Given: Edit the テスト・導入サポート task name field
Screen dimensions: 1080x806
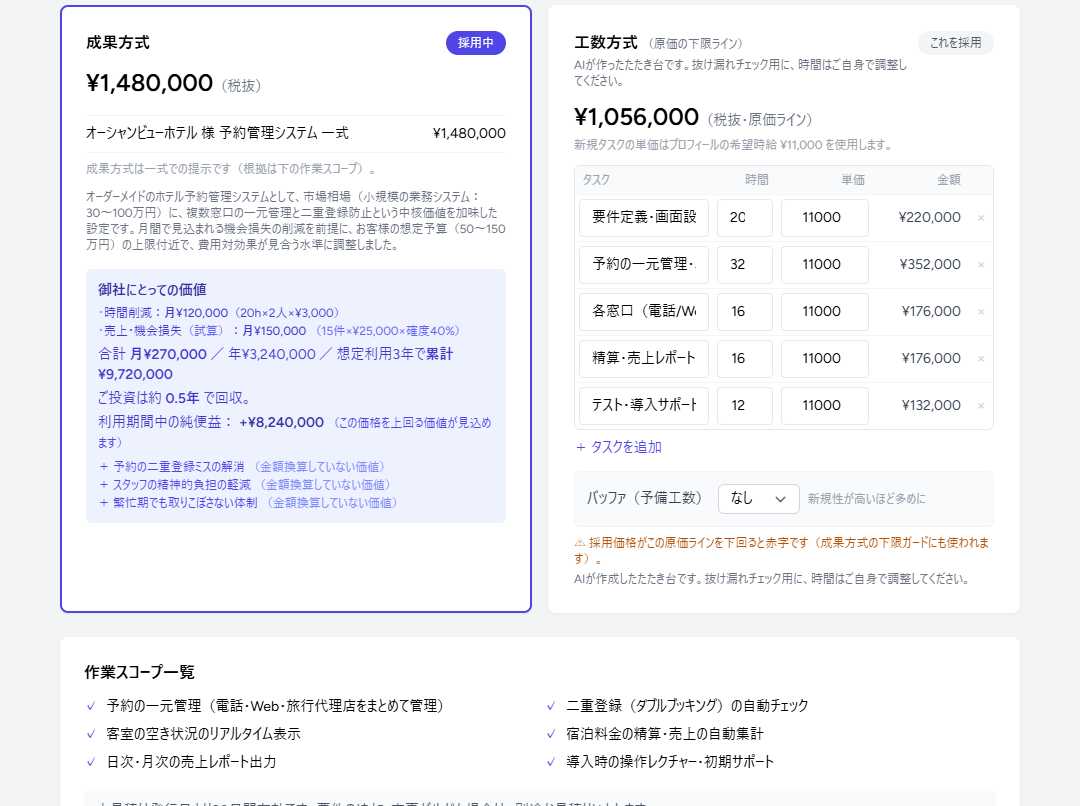Looking at the screenshot, I should click(x=644, y=406).
